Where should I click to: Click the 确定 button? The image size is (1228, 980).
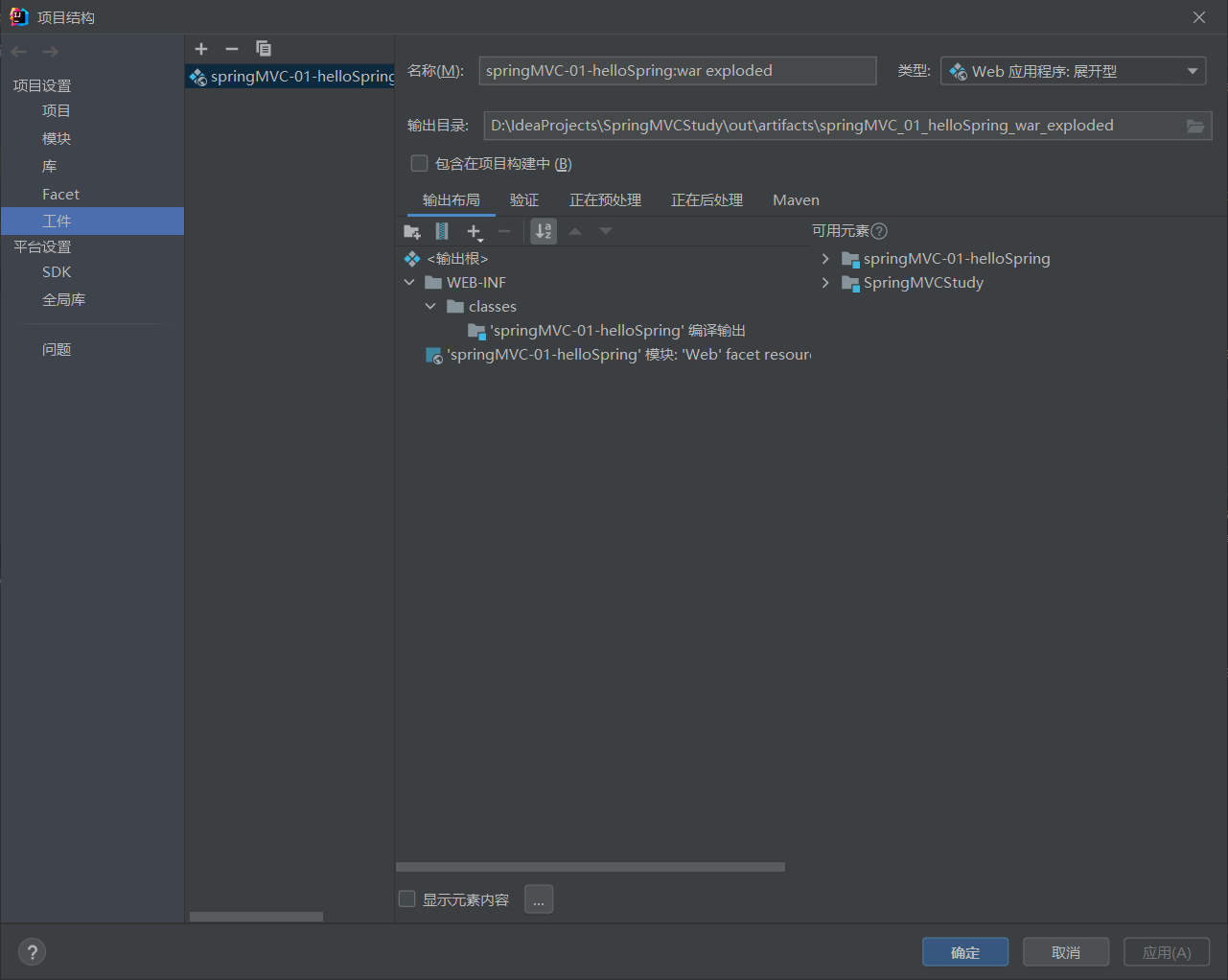pyautogui.click(x=965, y=952)
